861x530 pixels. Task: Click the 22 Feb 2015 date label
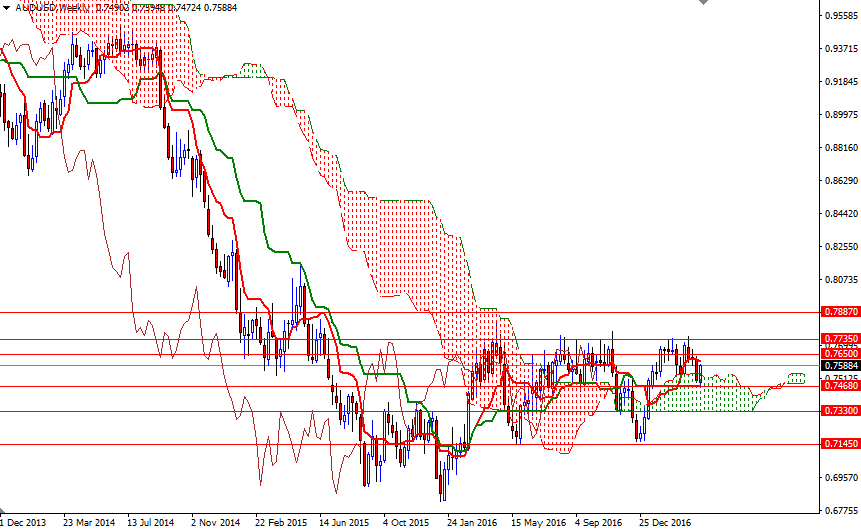(x=281, y=522)
